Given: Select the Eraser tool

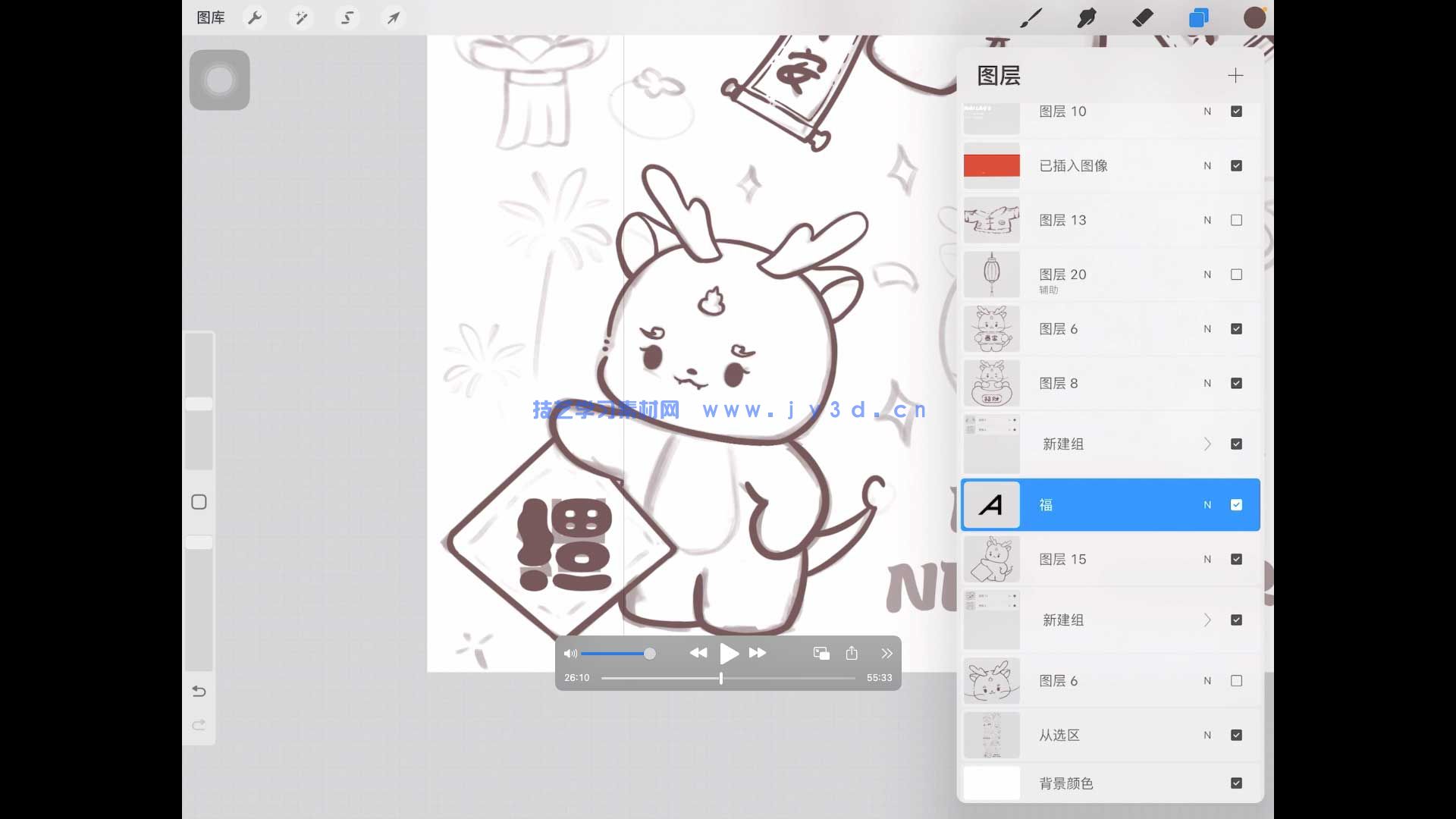Looking at the screenshot, I should pyautogui.click(x=1142, y=17).
